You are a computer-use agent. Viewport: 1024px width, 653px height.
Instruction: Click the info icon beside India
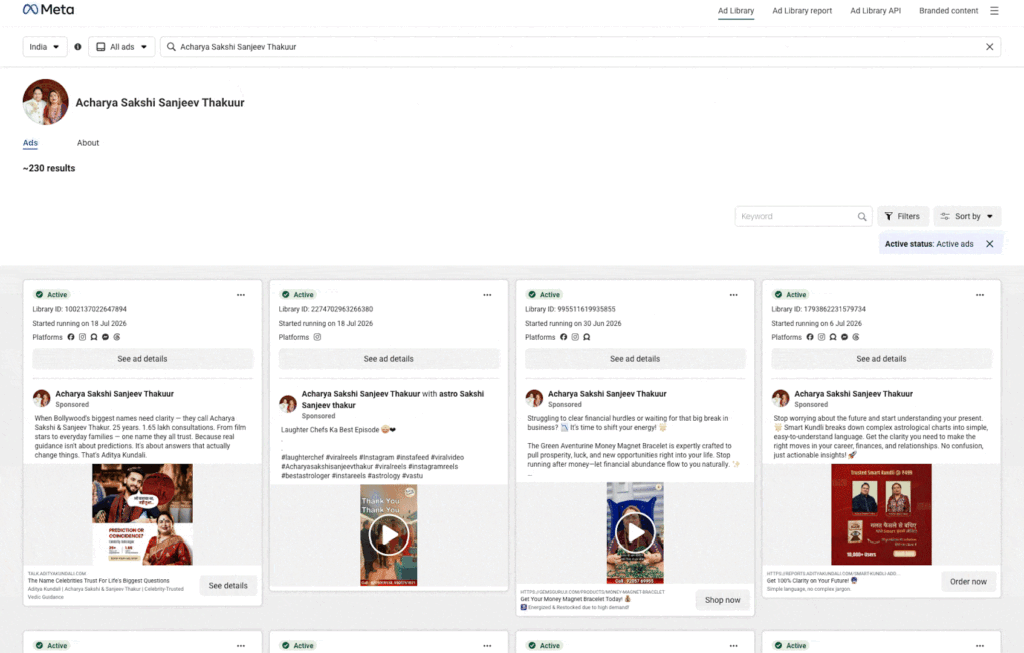click(x=78, y=47)
